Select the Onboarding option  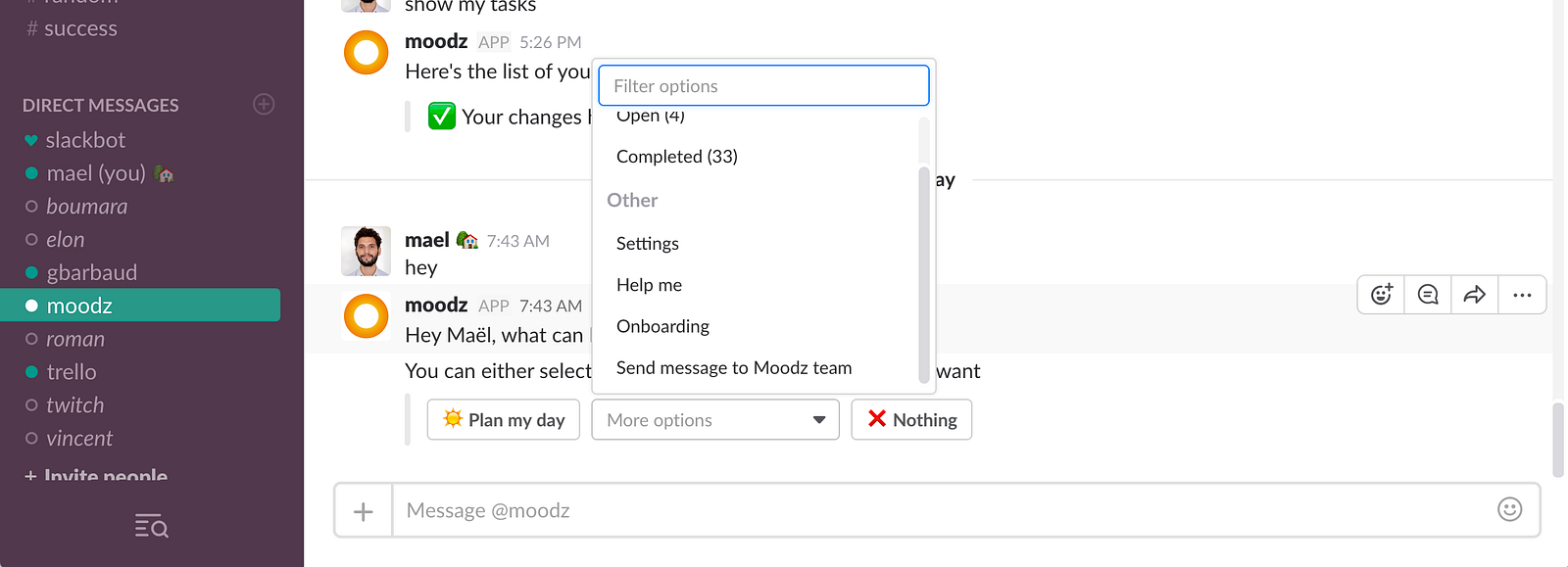tap(662, 326)
